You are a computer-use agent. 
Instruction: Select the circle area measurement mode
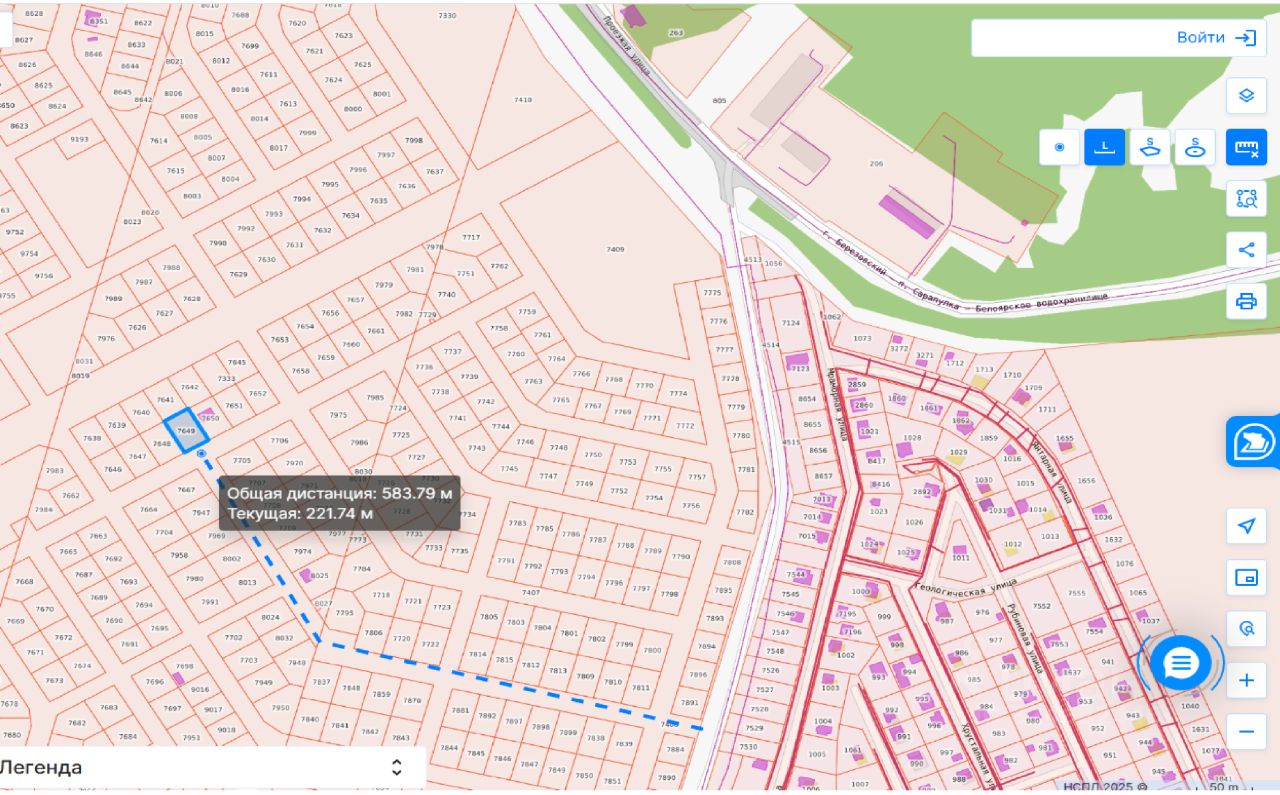[1195, 147]
